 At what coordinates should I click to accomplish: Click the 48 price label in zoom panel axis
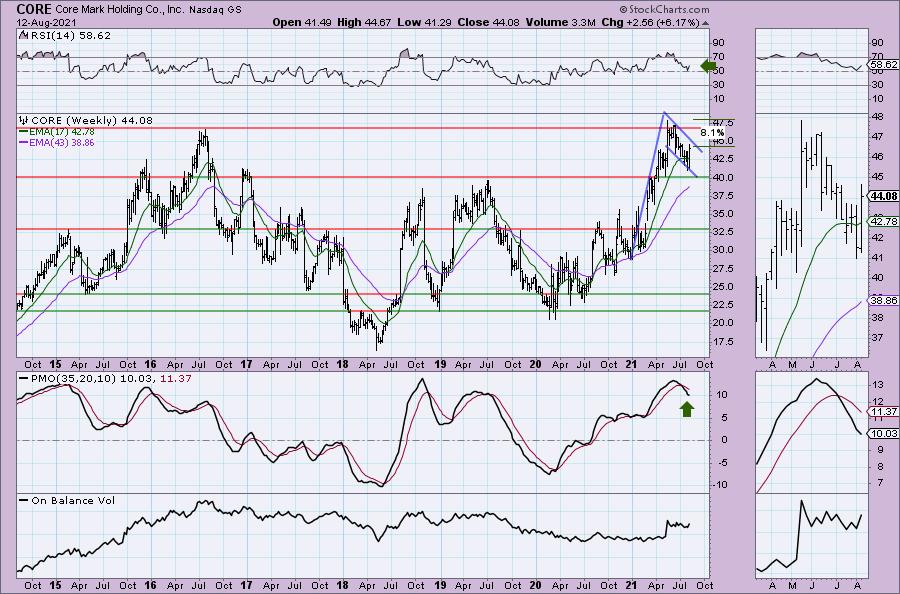coord(876,117)
